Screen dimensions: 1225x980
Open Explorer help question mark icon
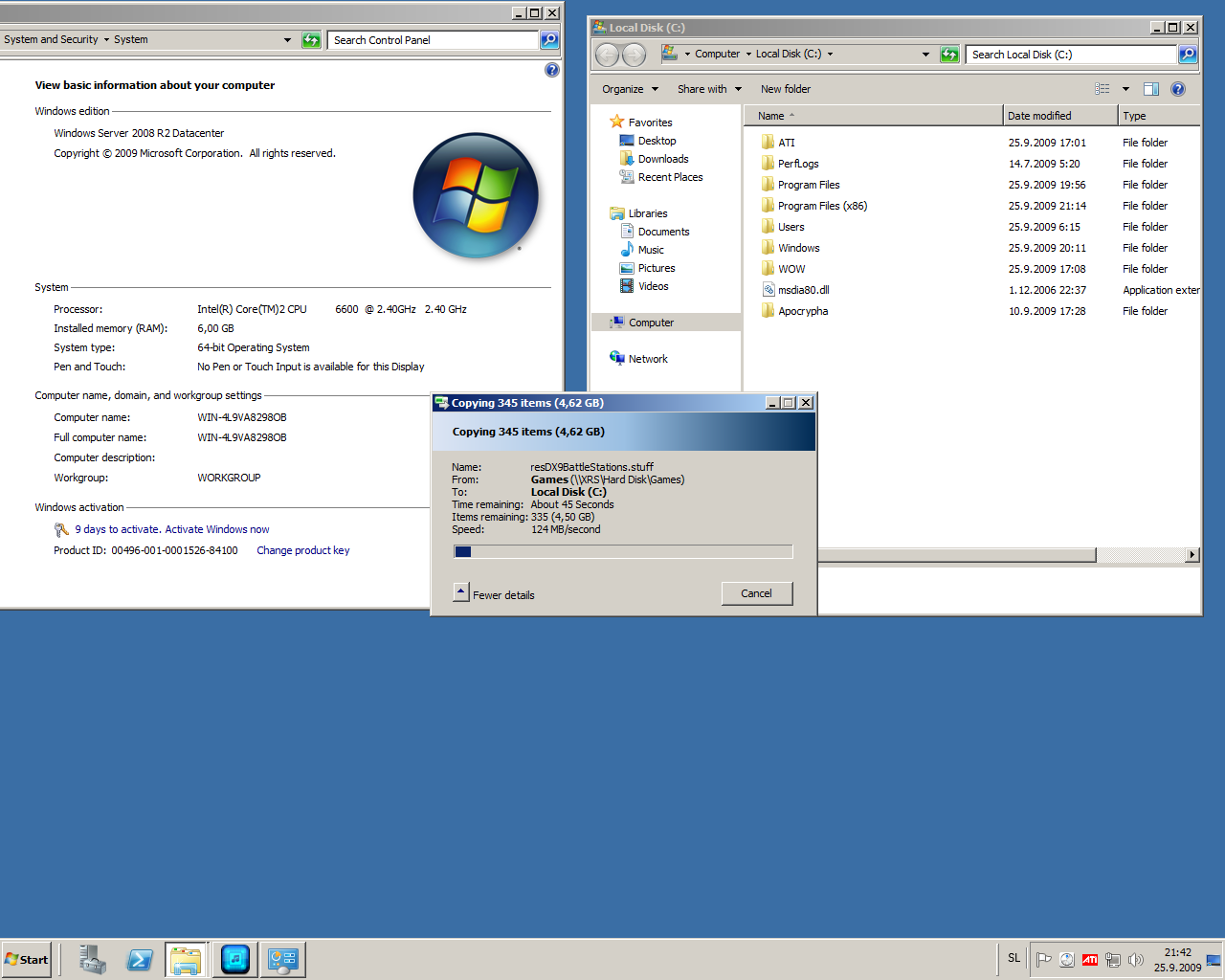pos(1178,89)
